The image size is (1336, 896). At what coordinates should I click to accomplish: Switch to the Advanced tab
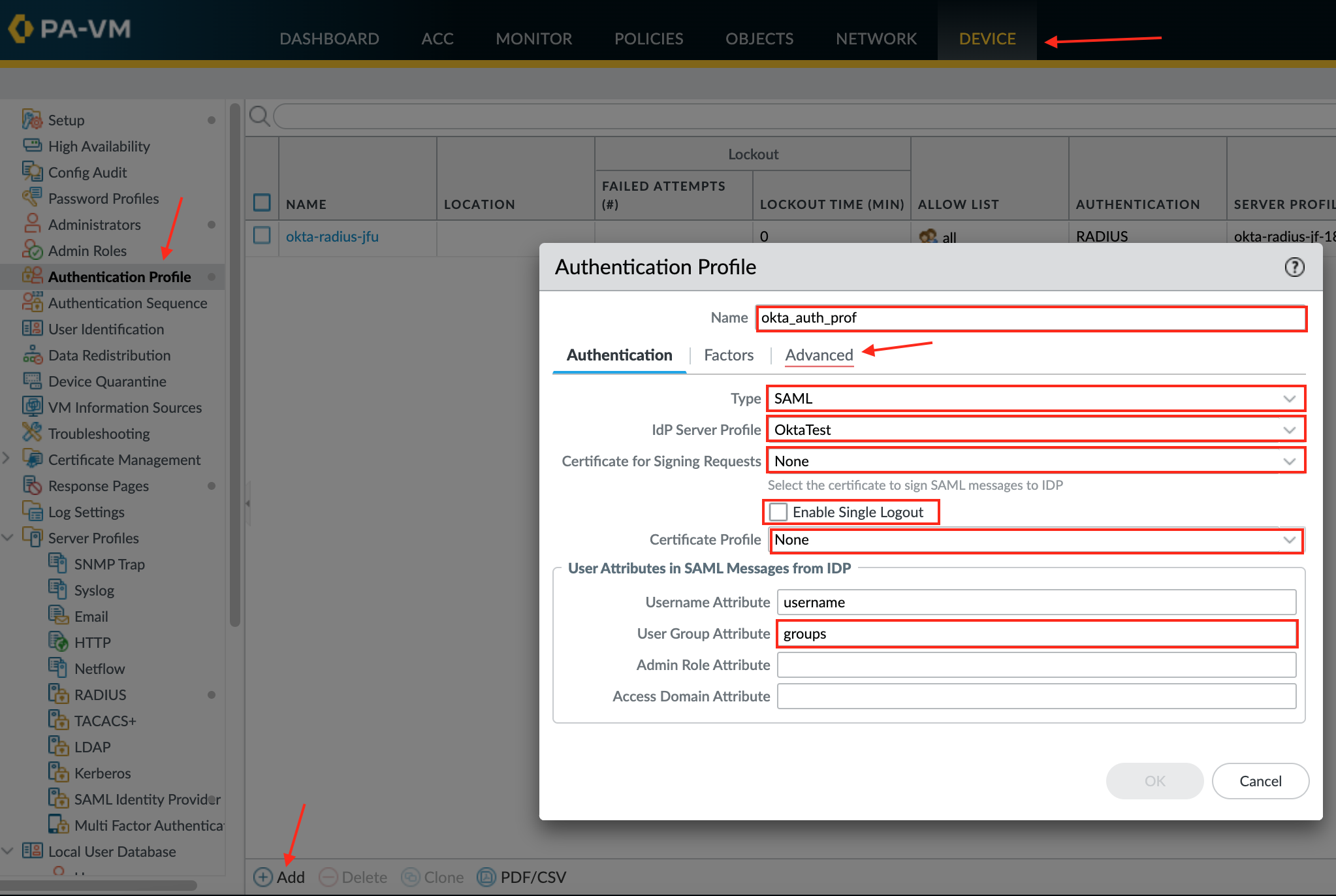pos(819,355)
